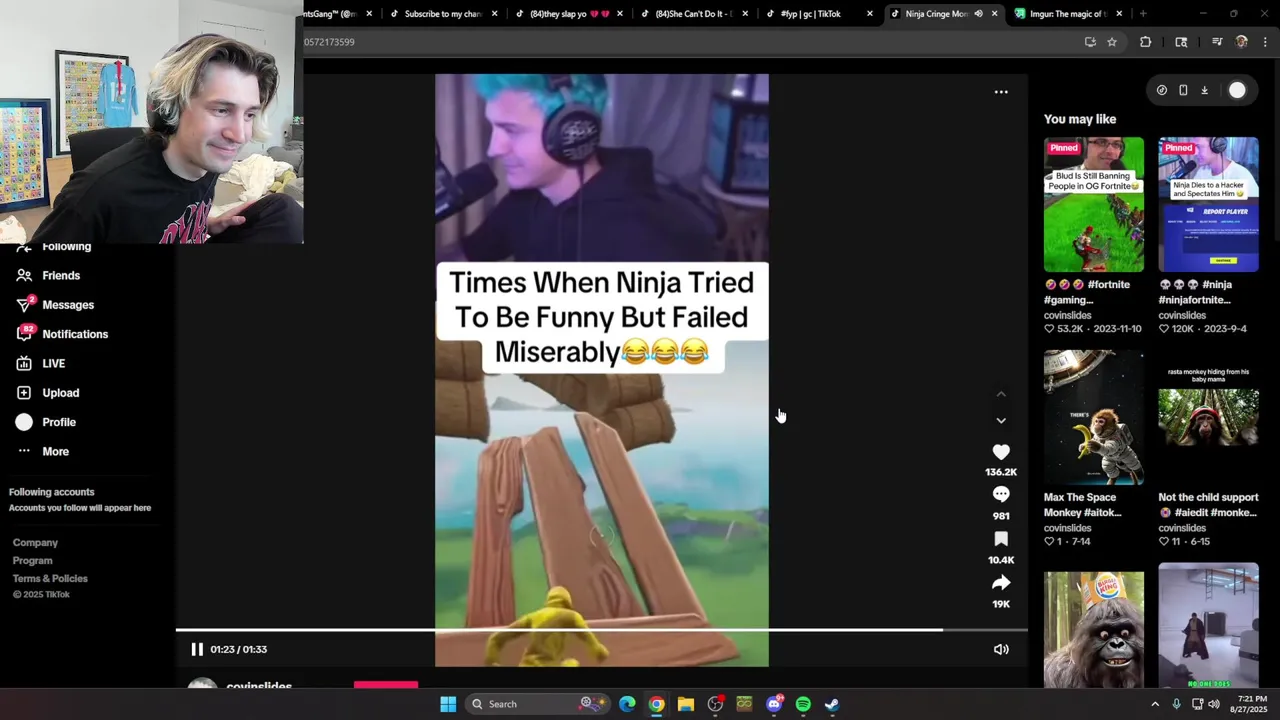Open the pinned 'Ninja Dies to a Hacker' thumbnail
This screenshot has width=1280, height=720.
[x=1208, y=205]
